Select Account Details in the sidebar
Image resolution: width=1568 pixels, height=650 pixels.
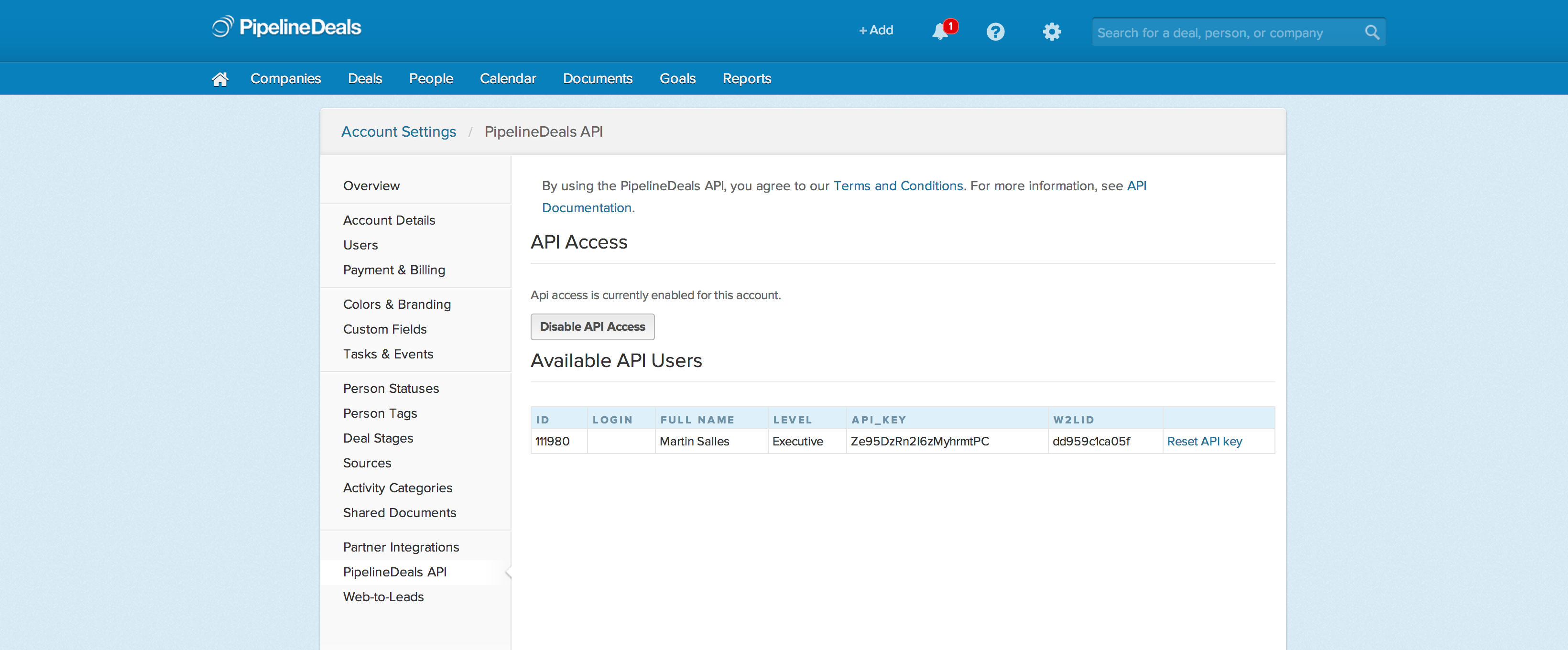click(x=389, y=220)
